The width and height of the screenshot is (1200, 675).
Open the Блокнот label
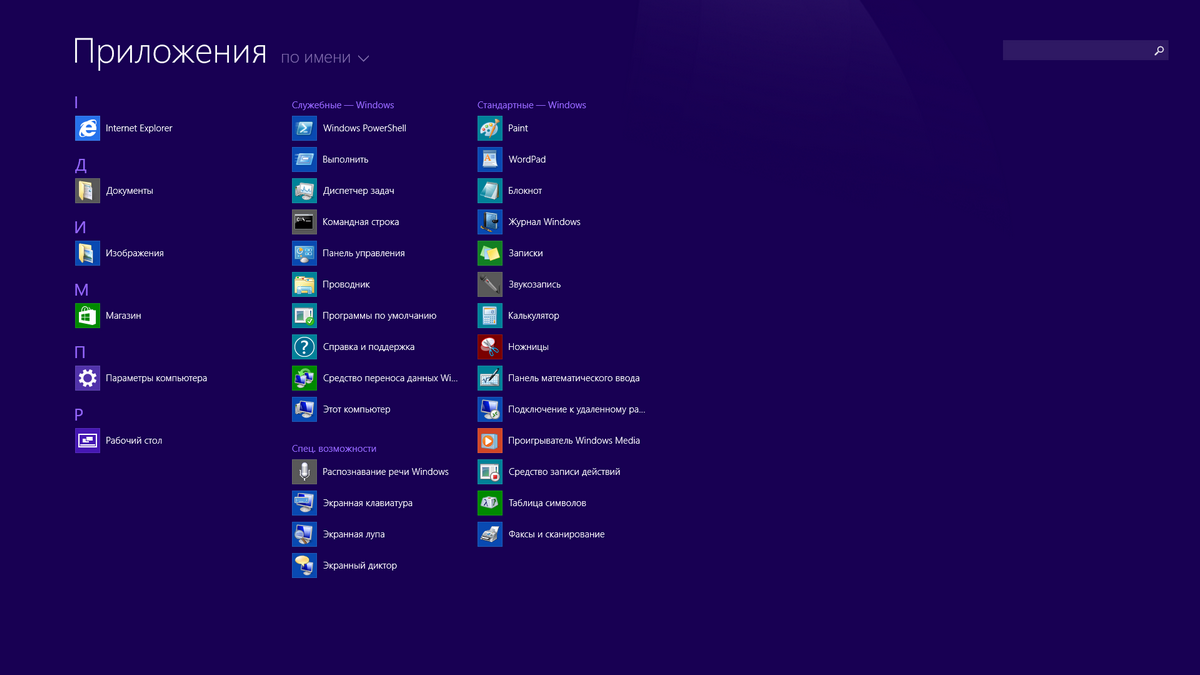(x=525, y=191)
